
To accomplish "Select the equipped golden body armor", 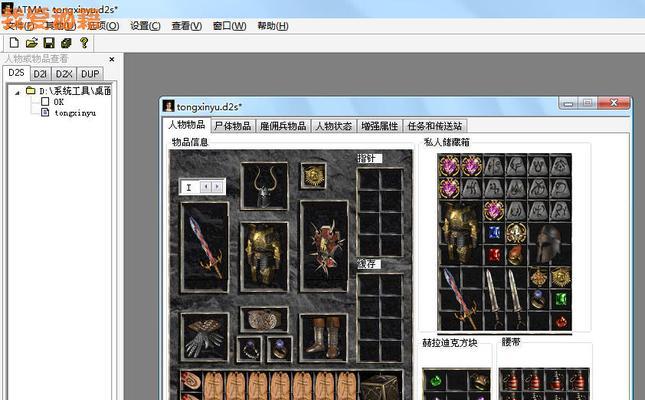I will (x=264, y=256).
